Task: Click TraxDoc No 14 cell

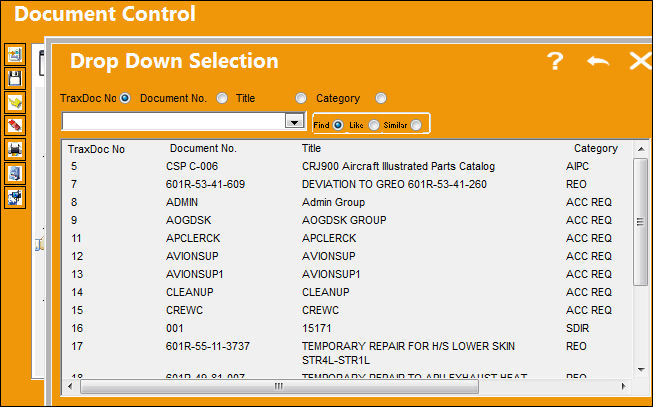Action: pyautogui.click(x=77, y=292)
